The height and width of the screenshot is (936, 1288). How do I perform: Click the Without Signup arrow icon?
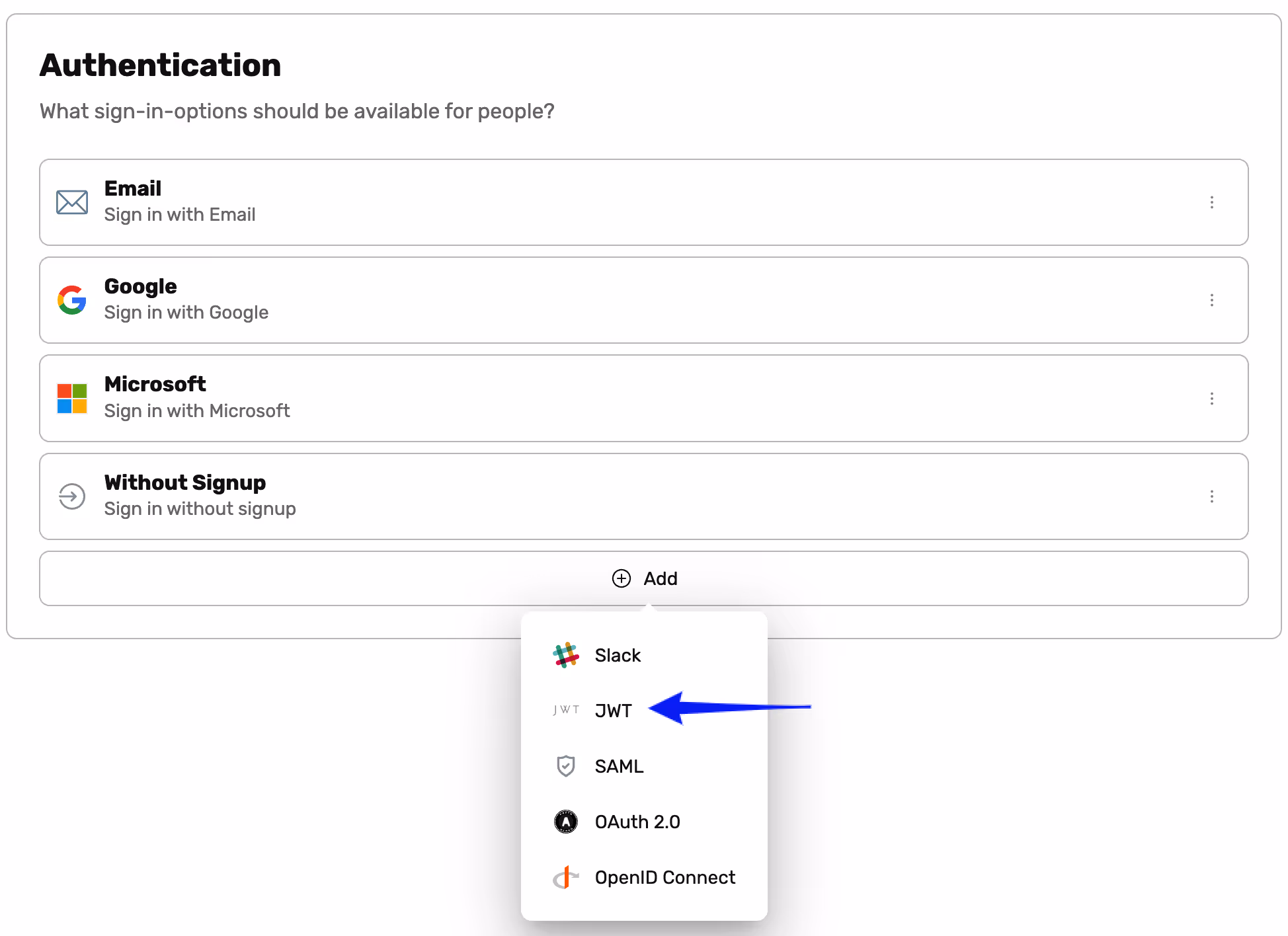click(72, 496)
